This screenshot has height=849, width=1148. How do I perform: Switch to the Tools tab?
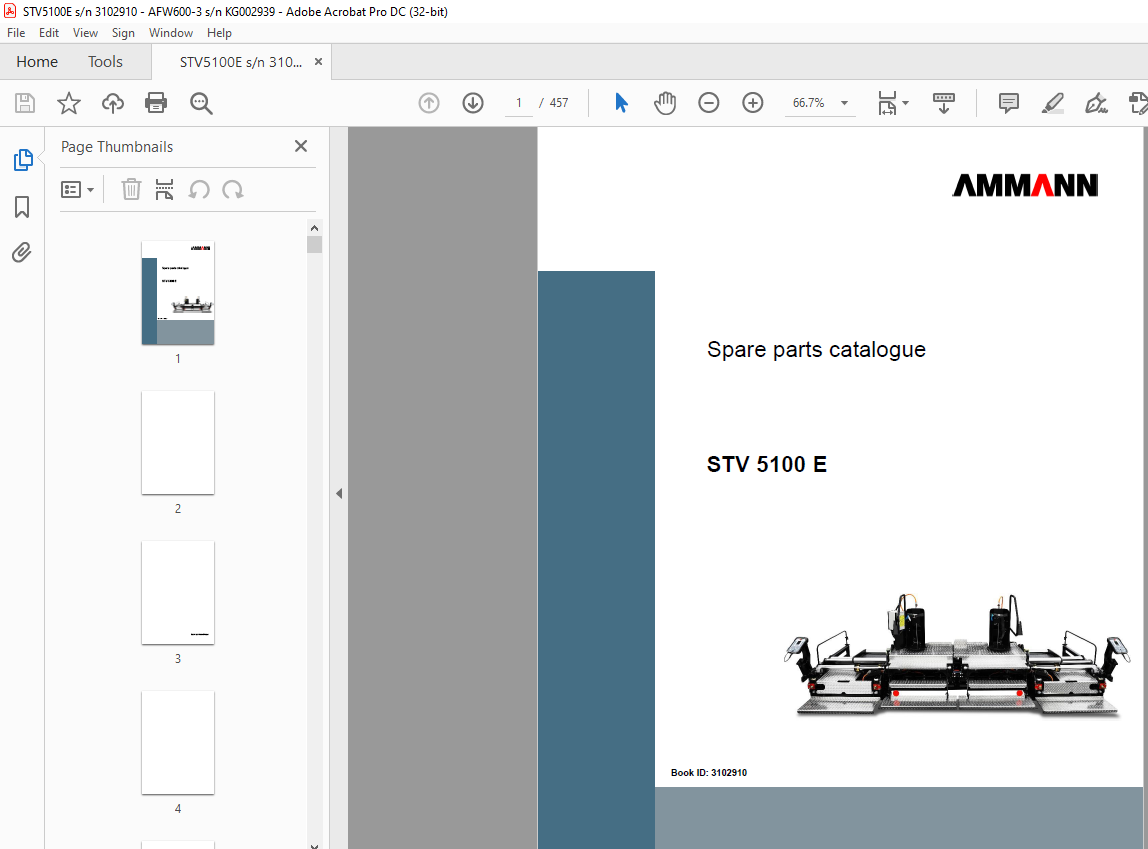tap(105, 62)
